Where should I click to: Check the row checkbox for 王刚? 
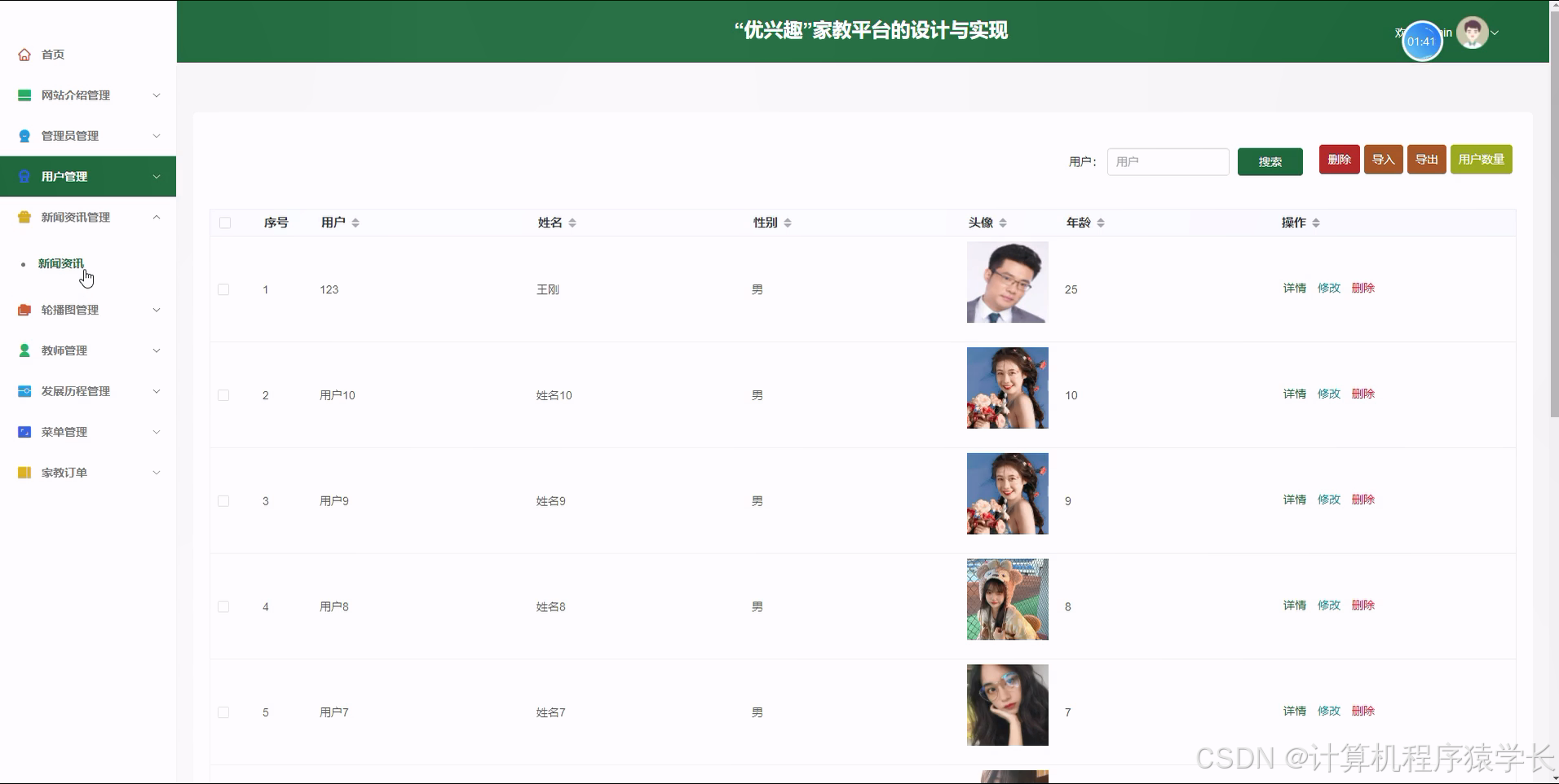223,289
